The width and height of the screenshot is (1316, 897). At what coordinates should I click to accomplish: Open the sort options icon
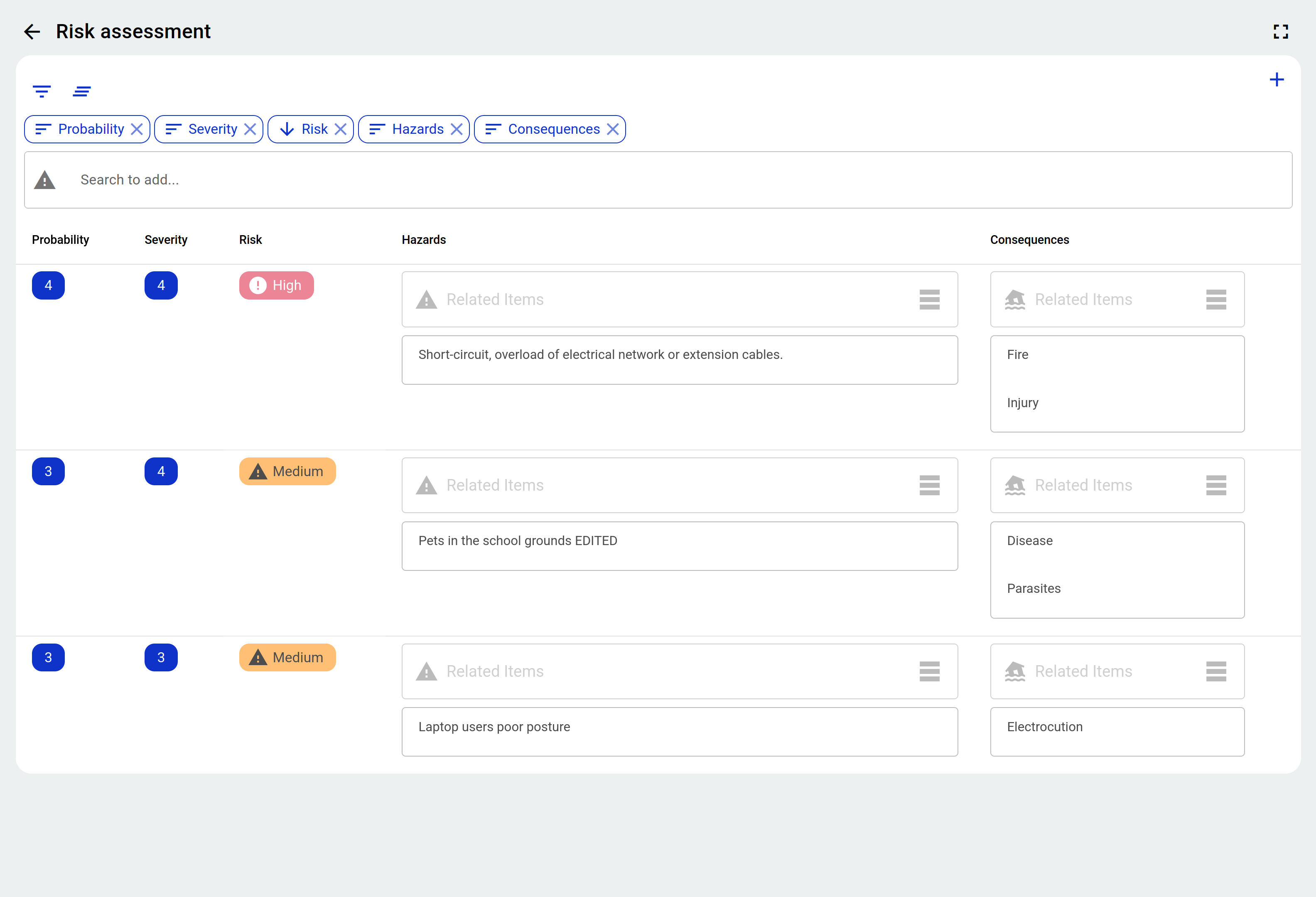[x=81, y=91]
